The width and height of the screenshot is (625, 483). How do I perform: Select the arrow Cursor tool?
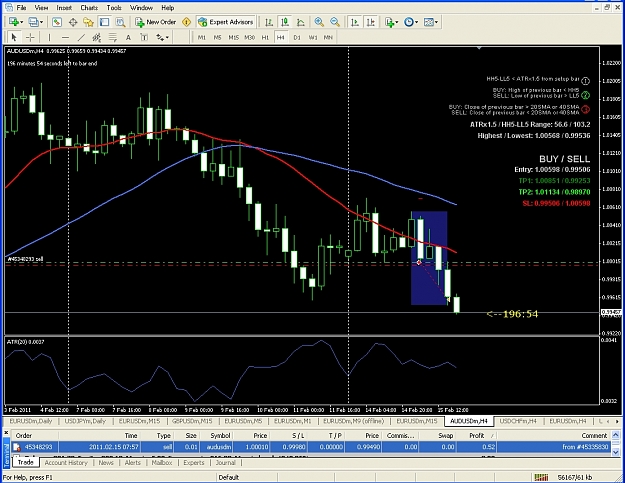[x=14, y=37]
